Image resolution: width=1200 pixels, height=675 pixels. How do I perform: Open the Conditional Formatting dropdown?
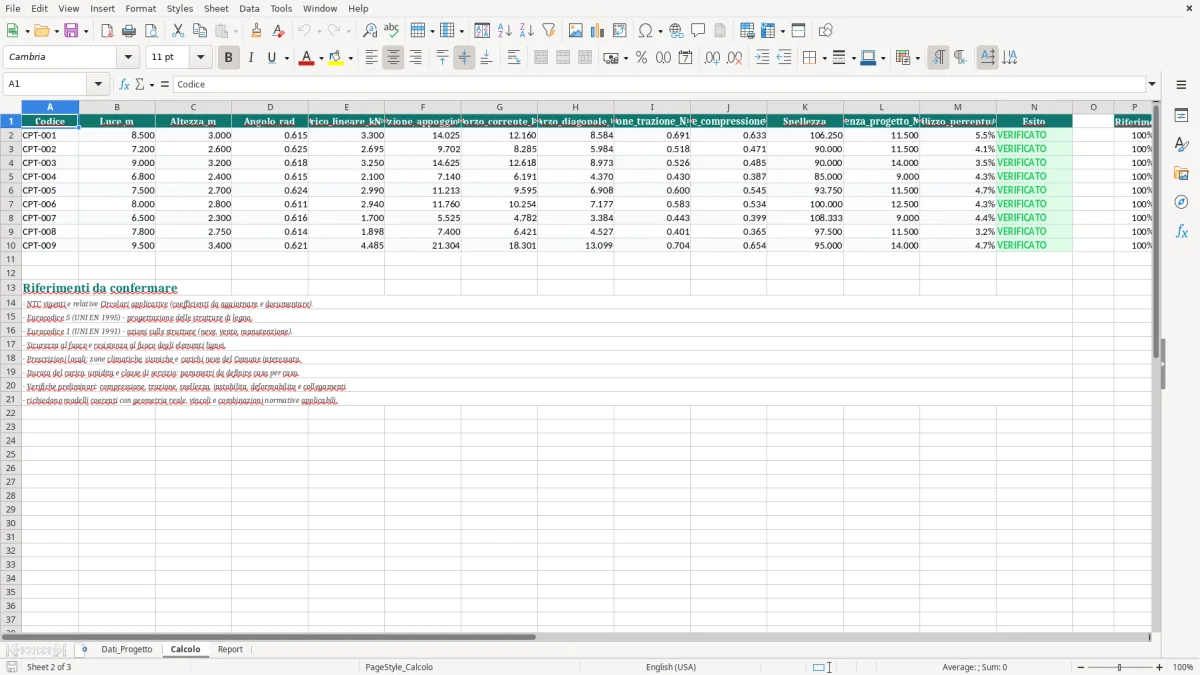(x=908, y=58)
